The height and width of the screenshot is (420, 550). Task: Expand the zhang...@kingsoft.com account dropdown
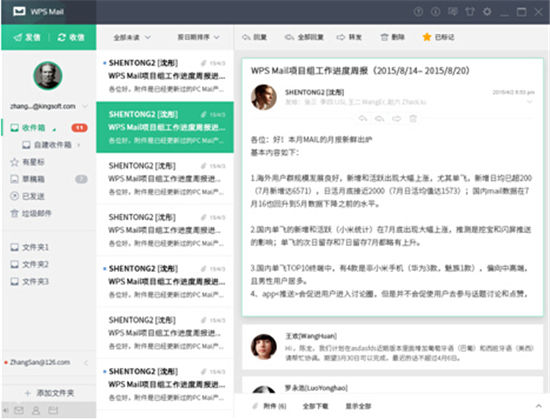[85, 106]
